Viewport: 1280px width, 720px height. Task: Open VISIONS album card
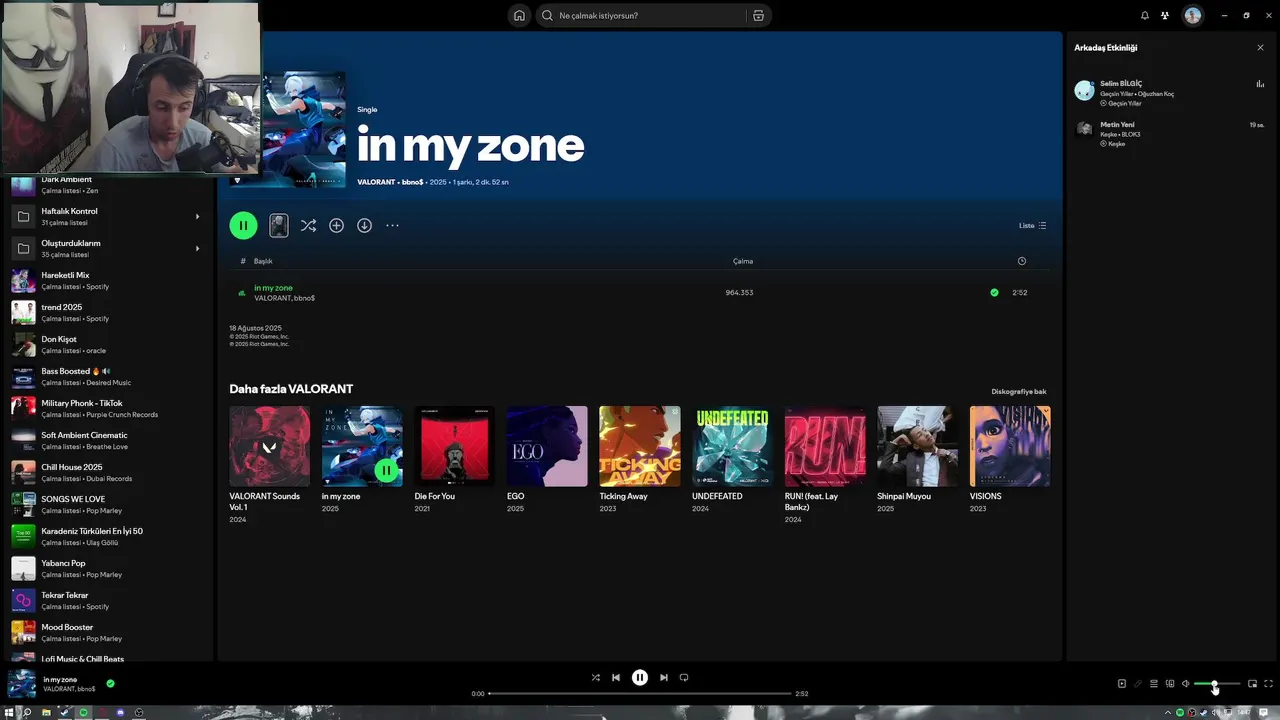coord(1010,460)
